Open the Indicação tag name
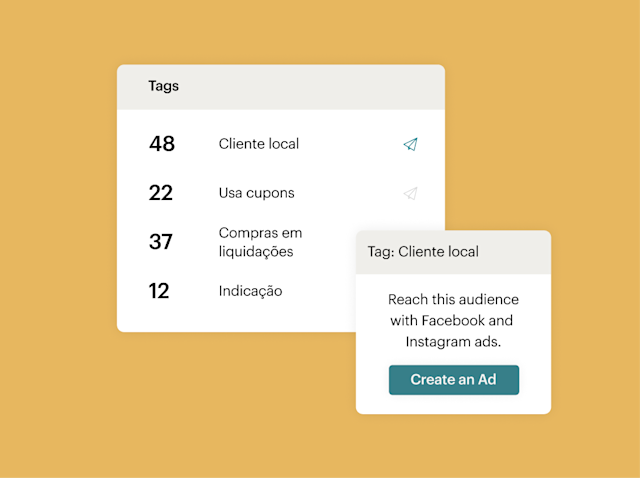 click(250, 291)
